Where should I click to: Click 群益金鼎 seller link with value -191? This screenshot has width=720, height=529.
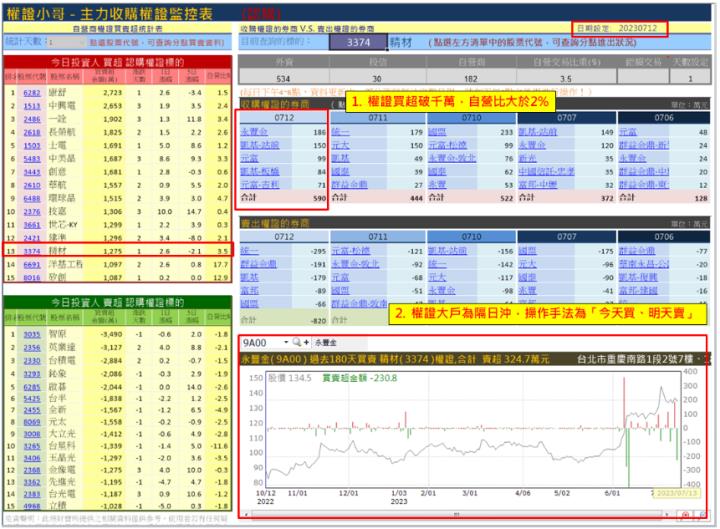point(259,264)
